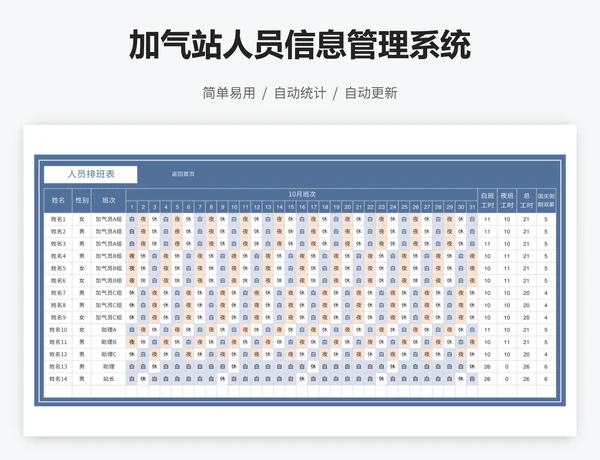Click the 助理A shift cell
600x460 pixels.
[109, 330]
